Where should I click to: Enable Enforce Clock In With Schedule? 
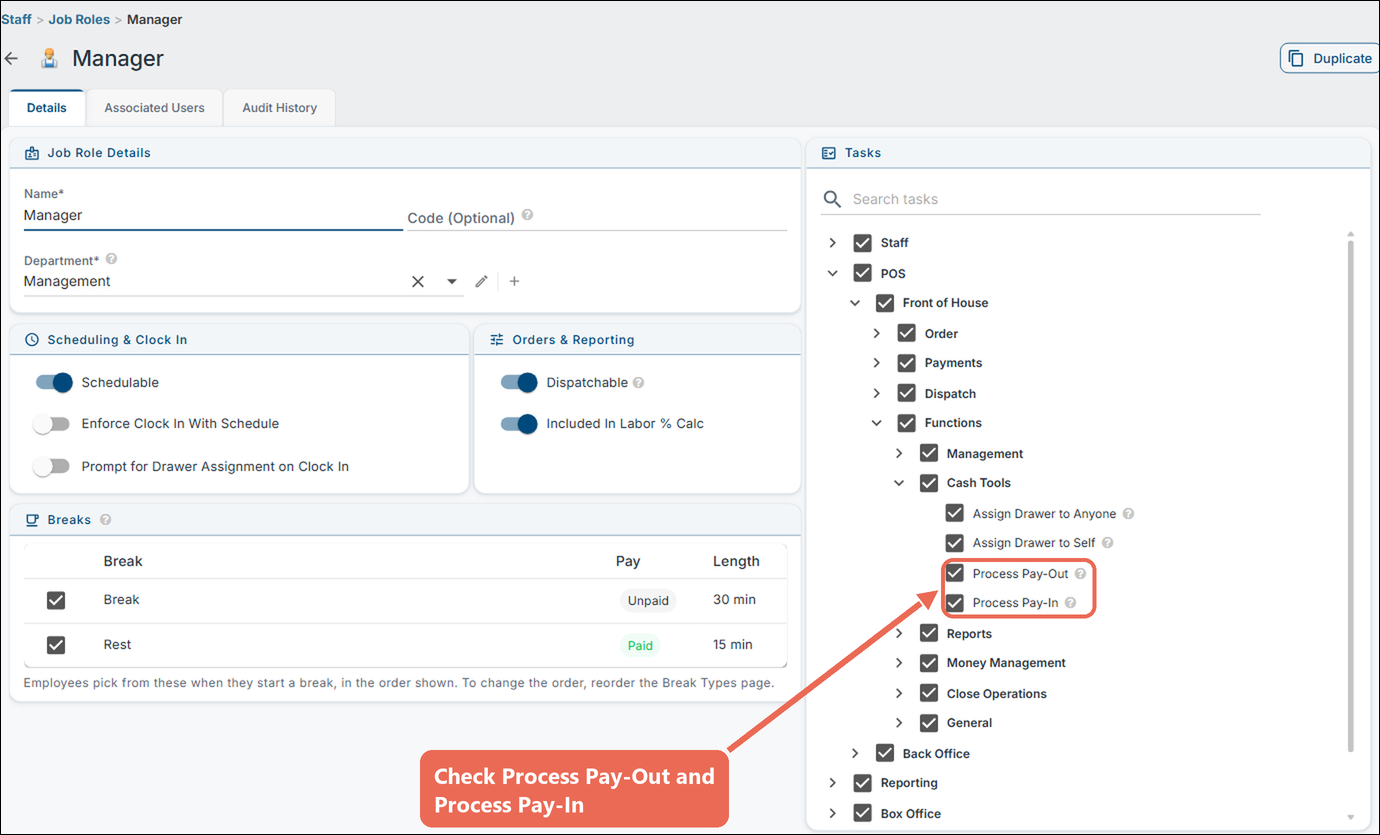pos(51,424)
